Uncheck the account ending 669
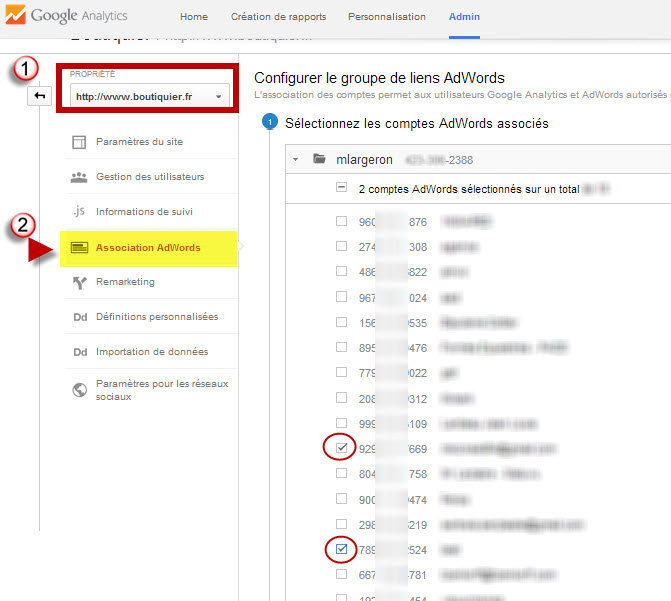 (341, 448)
